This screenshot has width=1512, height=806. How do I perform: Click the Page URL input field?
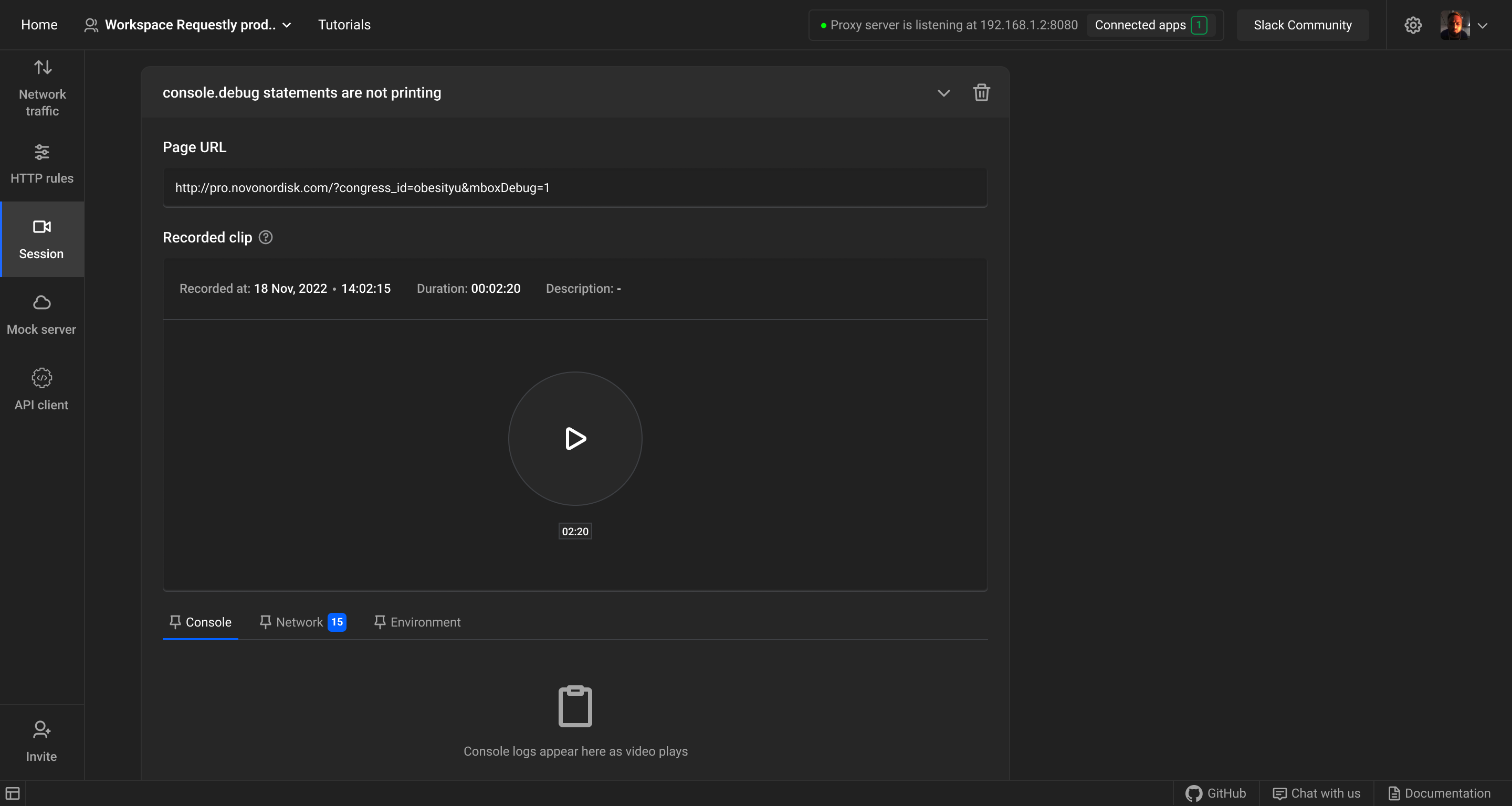click(x=575, y=188)
